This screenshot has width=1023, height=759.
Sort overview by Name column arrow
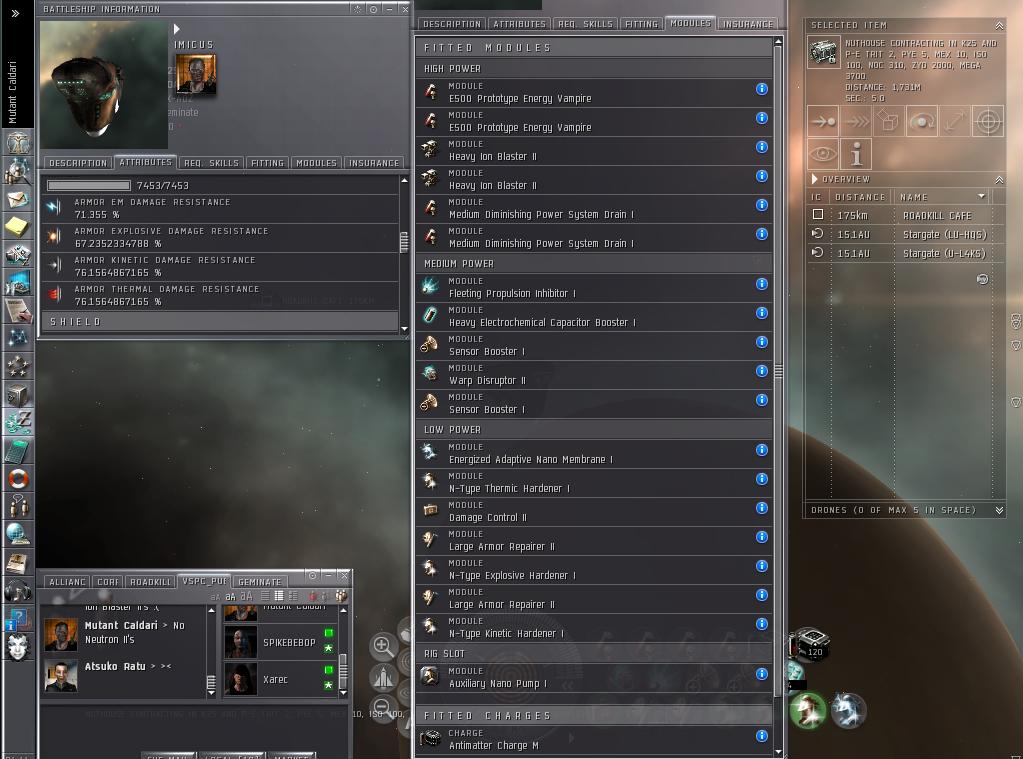click(x=981, y=196)
